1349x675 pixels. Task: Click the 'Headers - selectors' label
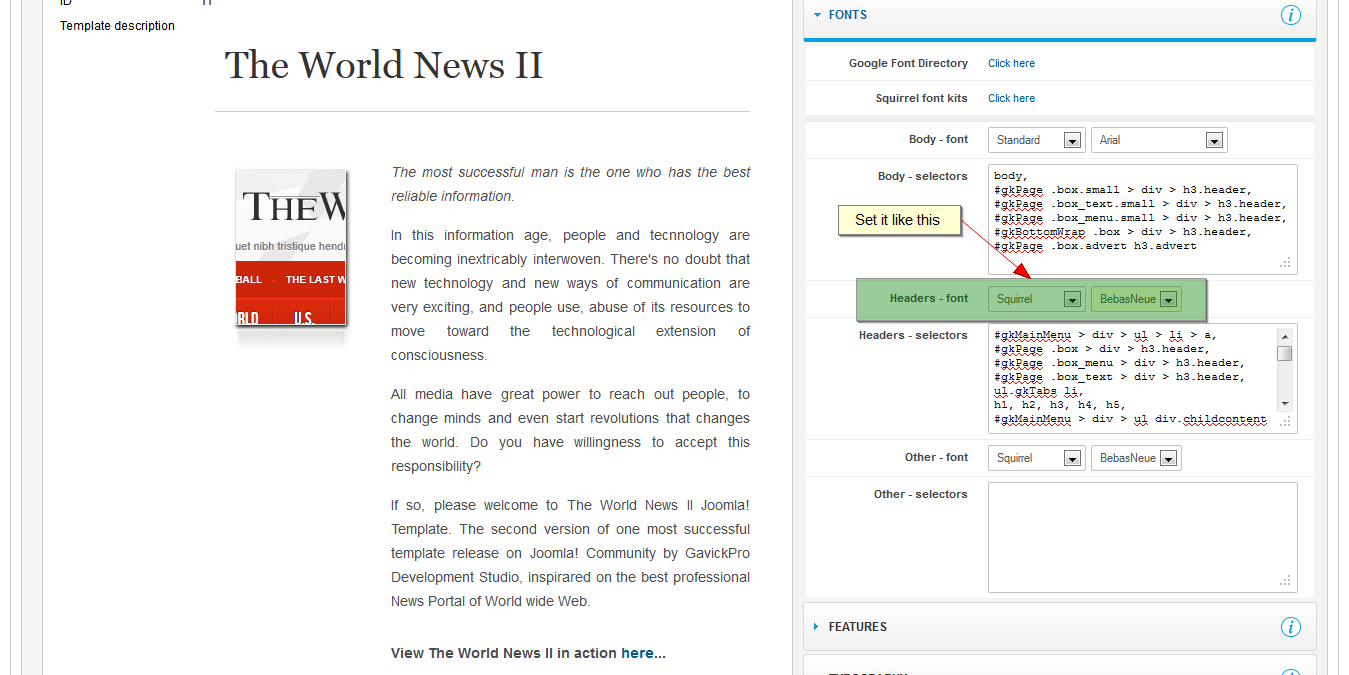[913, 335]
